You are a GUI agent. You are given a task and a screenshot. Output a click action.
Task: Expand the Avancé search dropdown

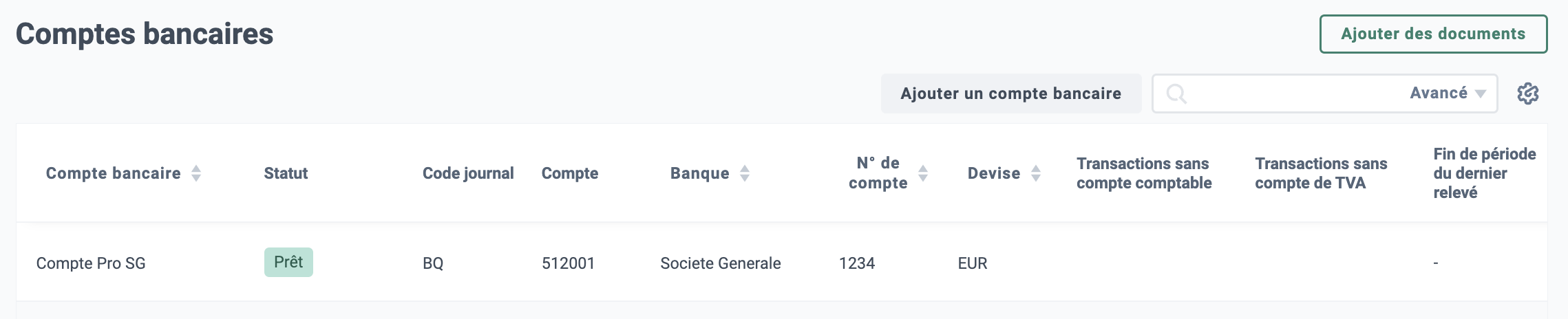[1448, 93]
